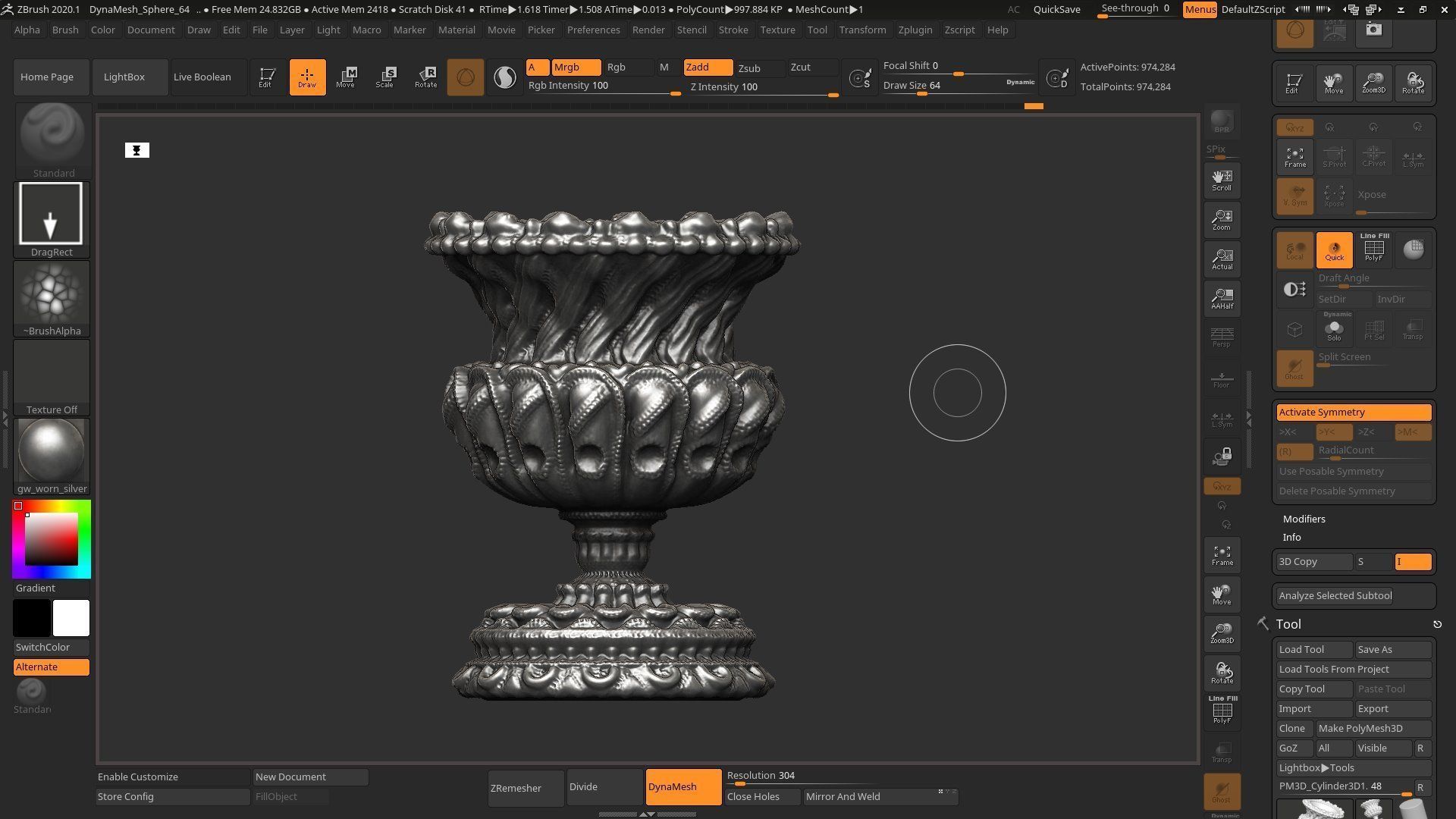Click the sculptris pro sphere icon
Screen dimensions: 1456x819
pos(466,77)
